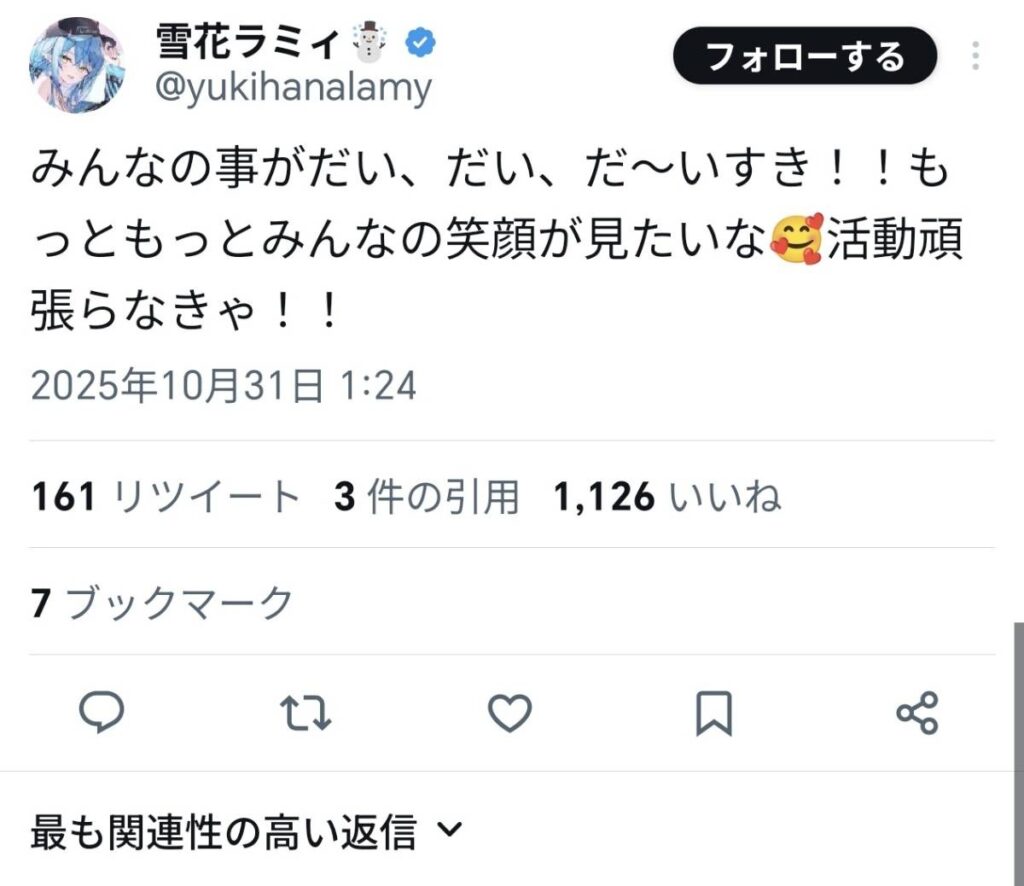Show the 1,126 いいね likes list
The width and height of the screenshot is (1024, 886).
[667, 496]
